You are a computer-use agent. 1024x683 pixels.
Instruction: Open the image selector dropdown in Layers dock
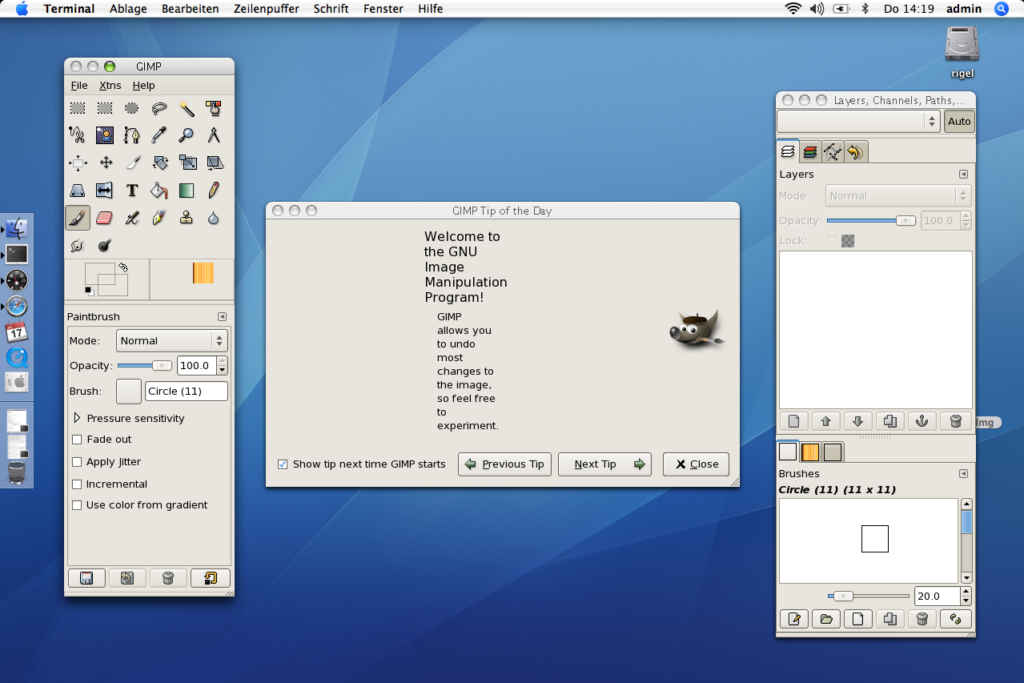858,121
